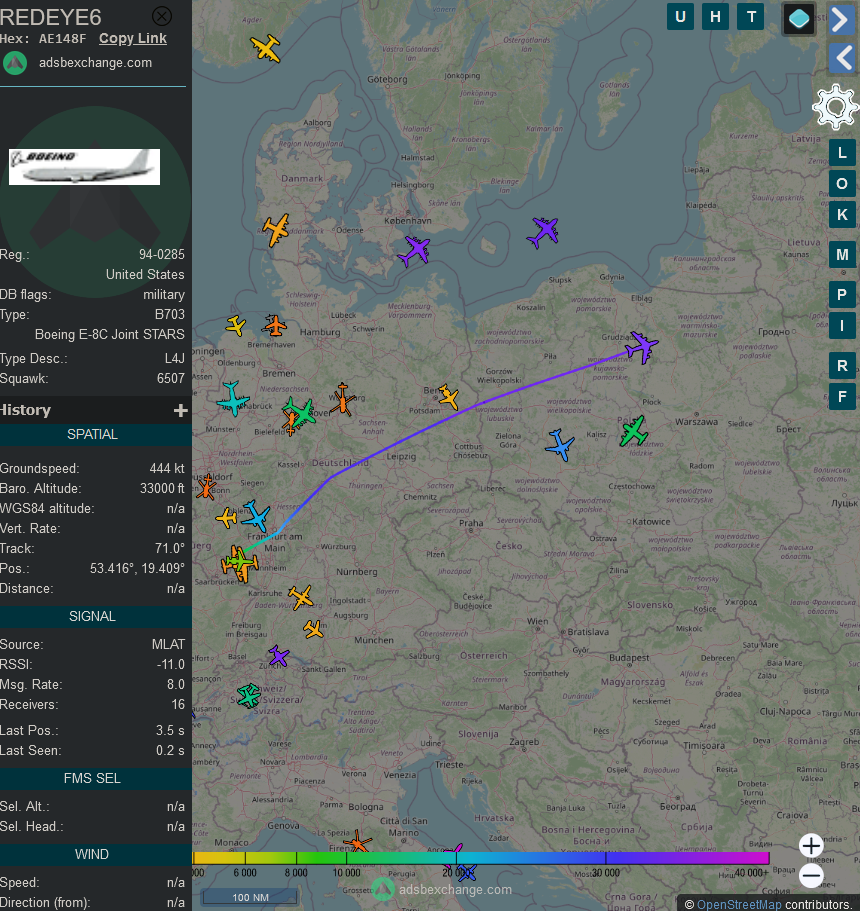860x911 pixels.
Task: Click the SIGNAL section header
Action: tap(92, 616)
